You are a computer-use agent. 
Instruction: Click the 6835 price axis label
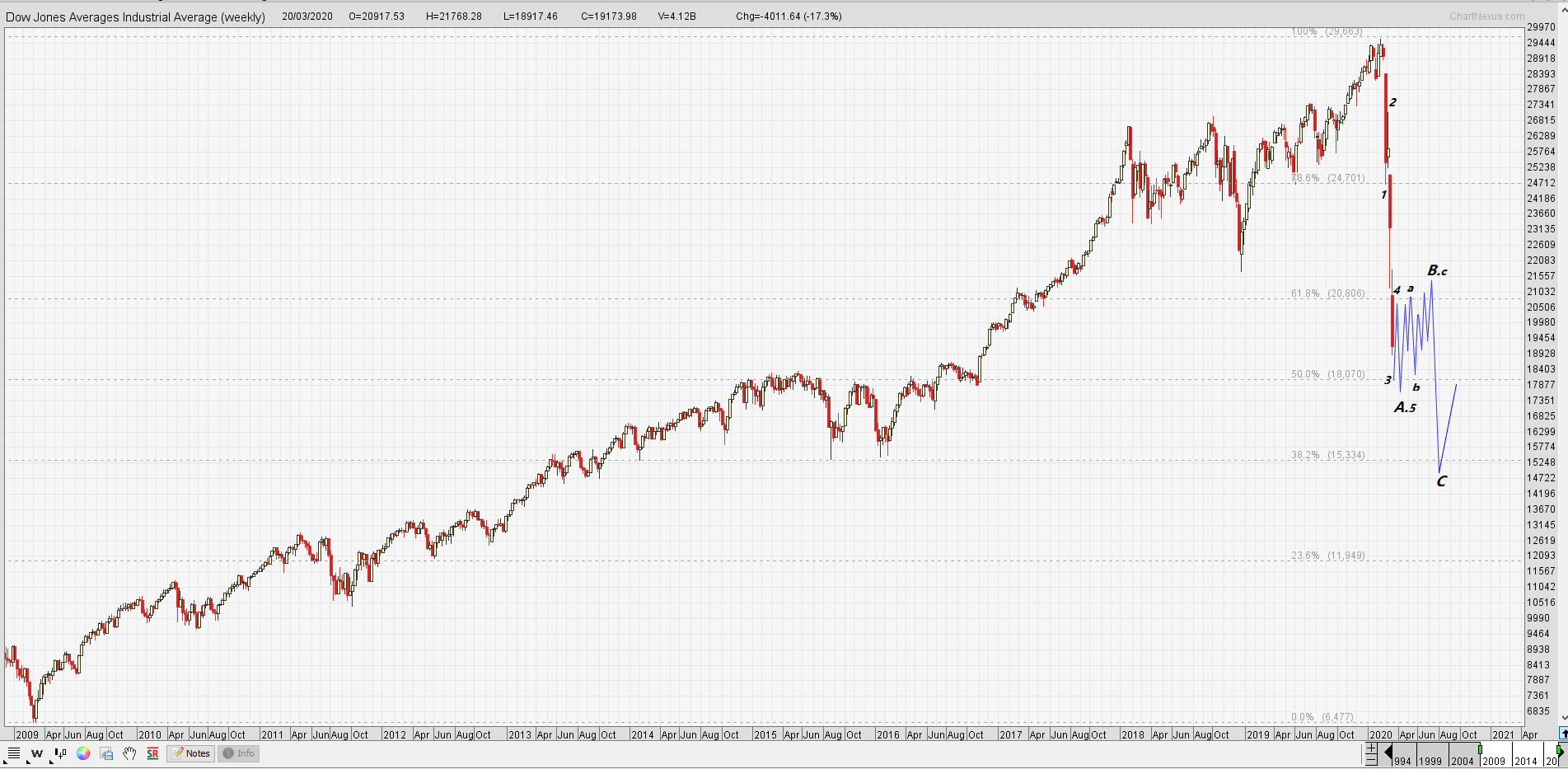tap(1538, 711)
